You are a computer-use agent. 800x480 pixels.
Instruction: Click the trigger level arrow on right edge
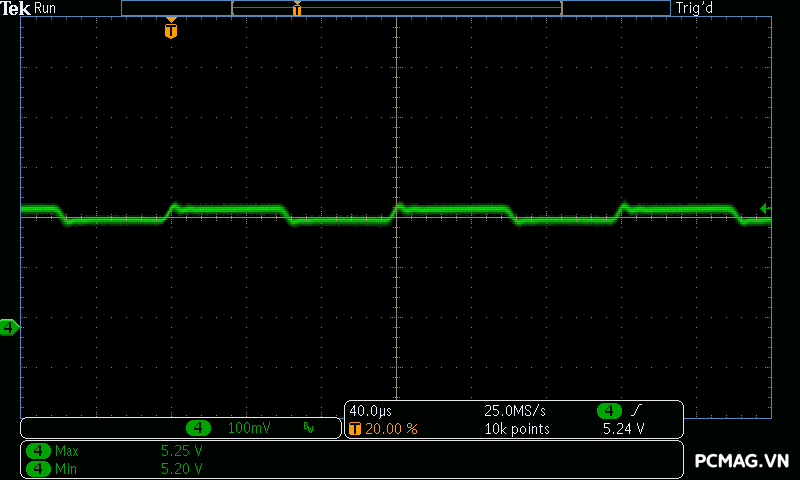764,208
